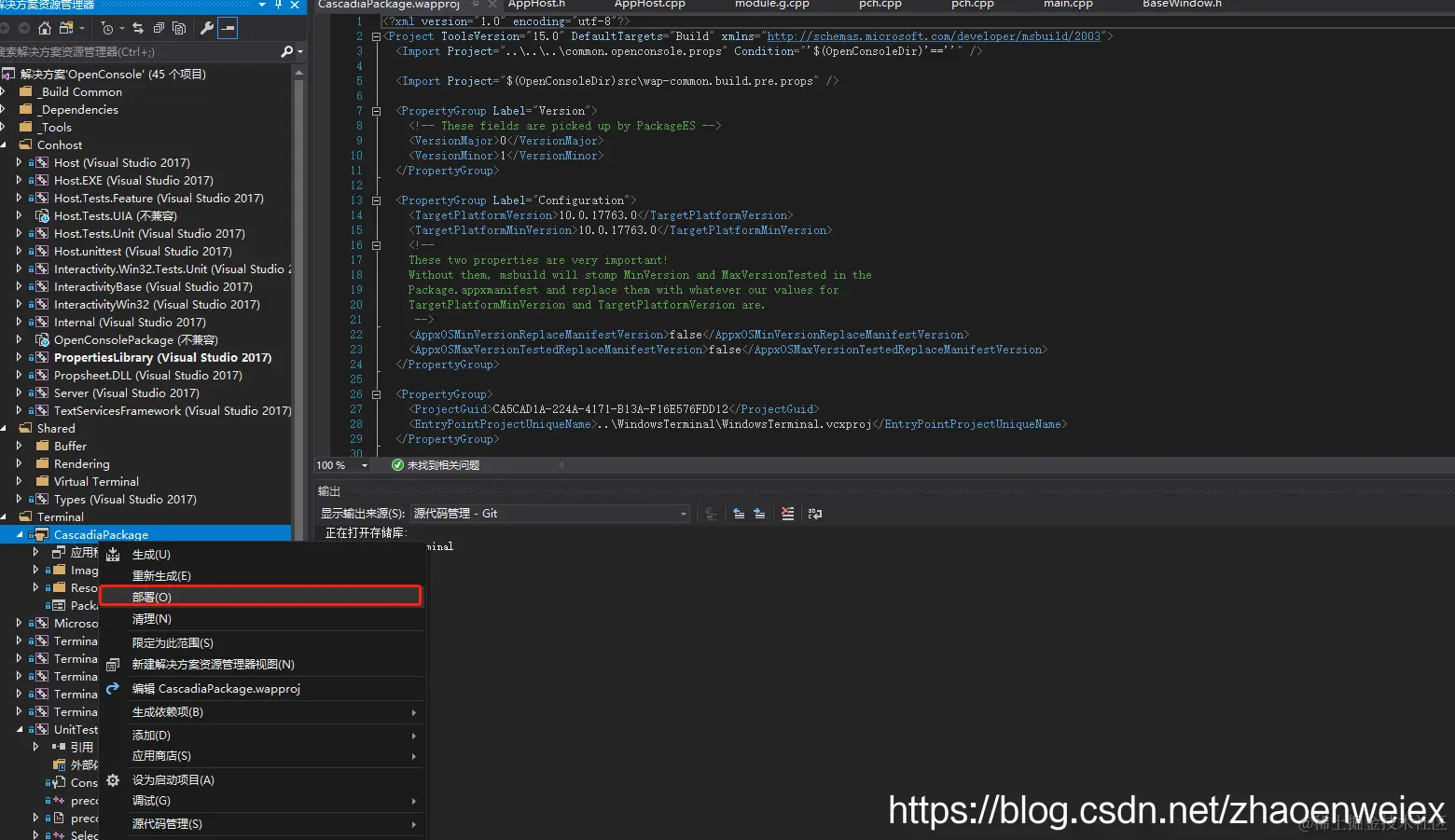Image resolution: width=1455 pixels, height=840 pixels.
Task: Collapse the CascadiaPackage project node
Action: click(20, 535)
